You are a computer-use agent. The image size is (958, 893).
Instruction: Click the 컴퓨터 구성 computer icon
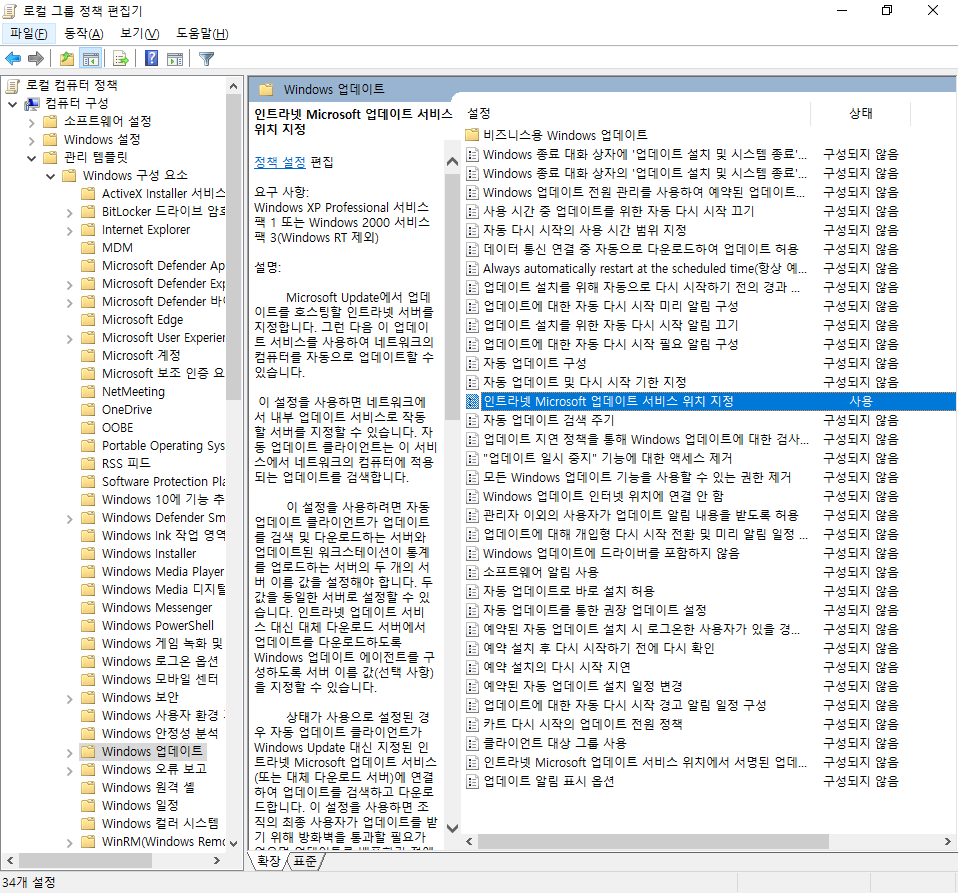(32, 104)
